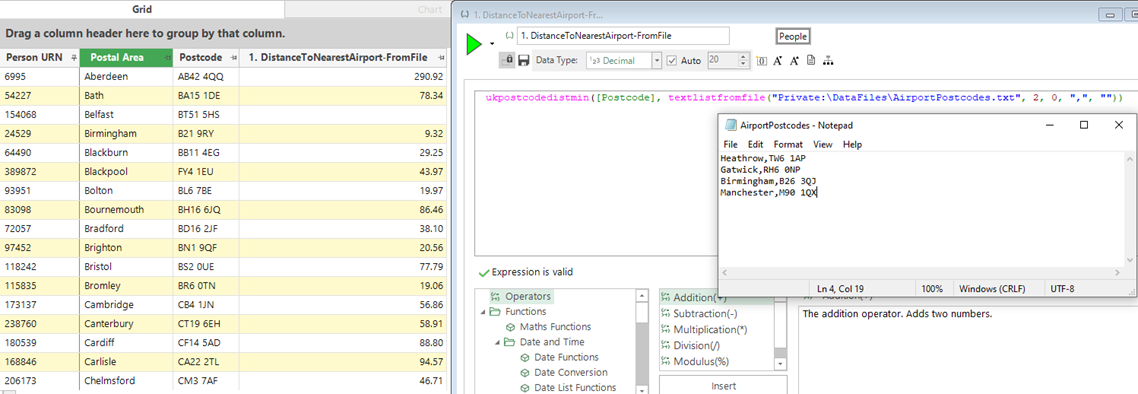
Task: Select the Grid tab
Action: (x=142, y=9)
